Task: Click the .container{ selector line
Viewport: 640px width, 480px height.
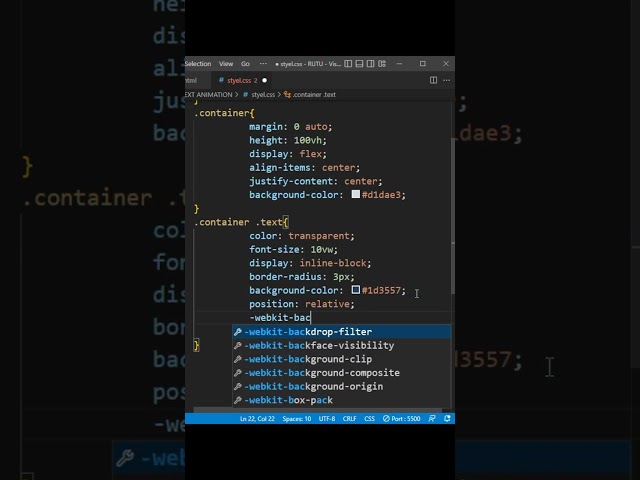Action: (x=224, y=113)
